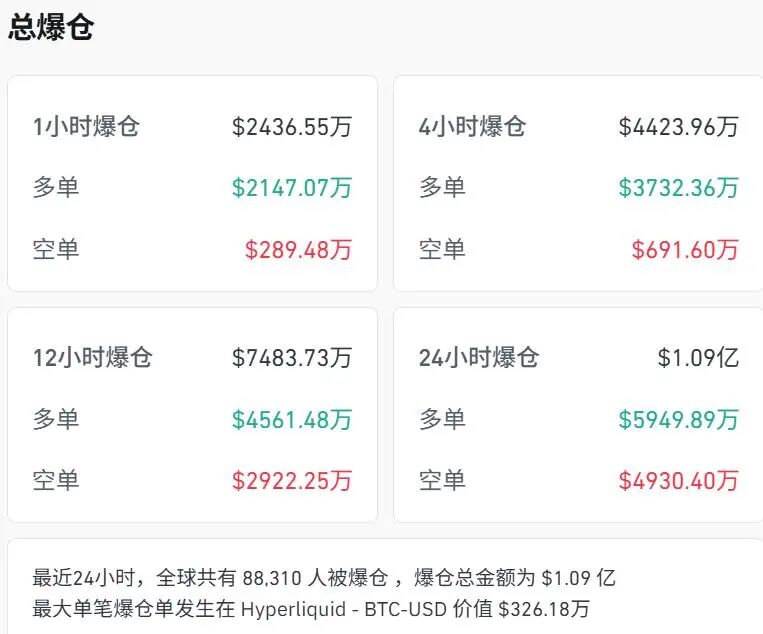Select the 24小时爆仓 card label
Image resolution: width=763 pixels, height=634 pixels.
pos(479,358)
